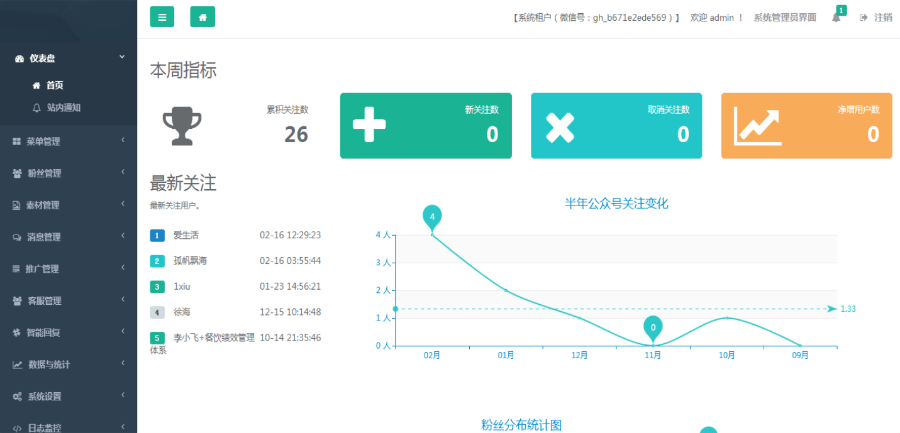This screenshot has height=433, width=900.
Task: Expand the 推广管理 chevron
Action: 123,268
